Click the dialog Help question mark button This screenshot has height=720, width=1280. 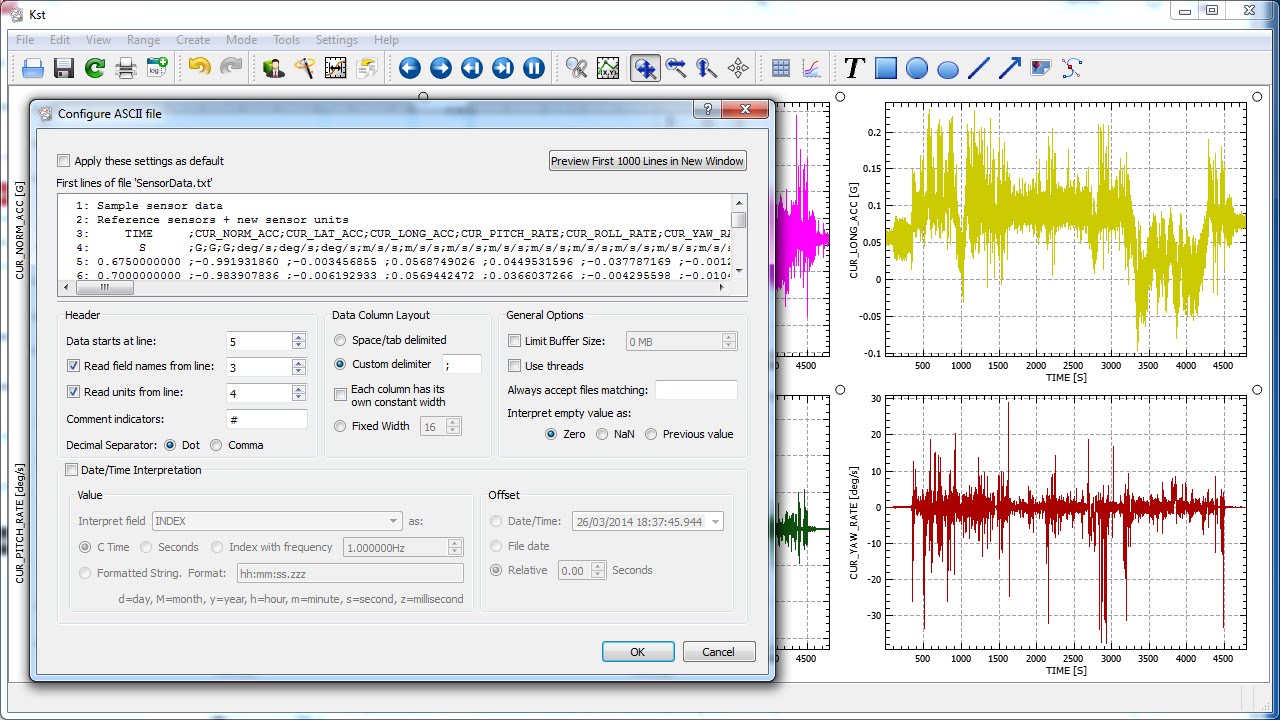(707, 110)
